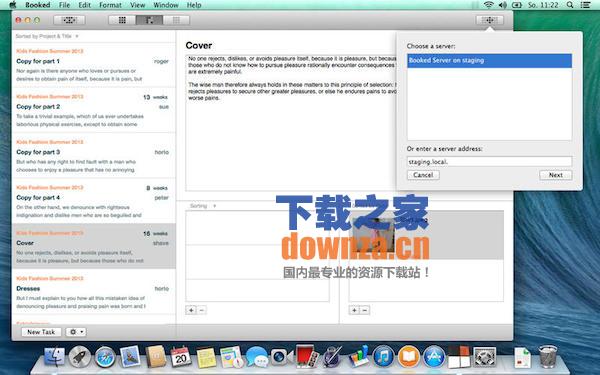Switch to the third view mode toolbar button
Viewport: 600px width, 375px height.
pyautogui.click(x=176, y=20)
